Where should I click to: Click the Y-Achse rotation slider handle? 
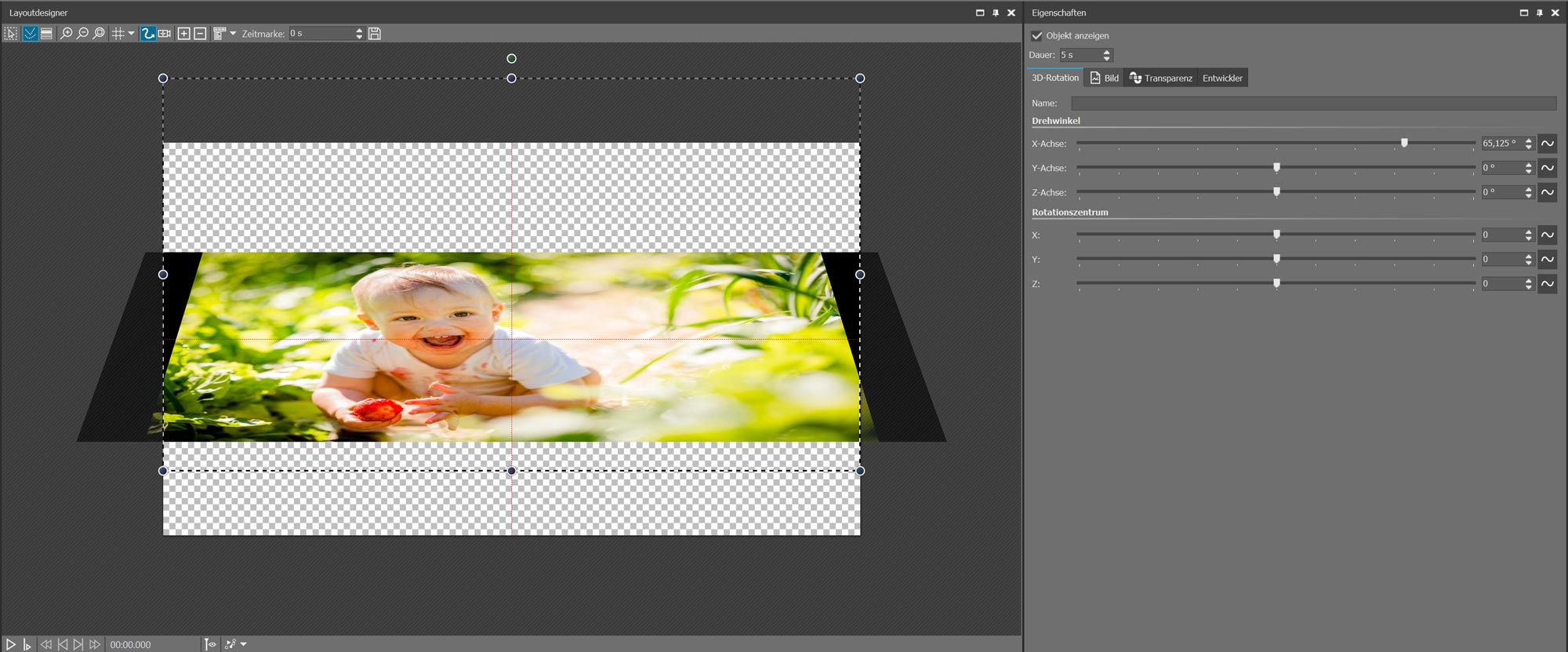1276,168
